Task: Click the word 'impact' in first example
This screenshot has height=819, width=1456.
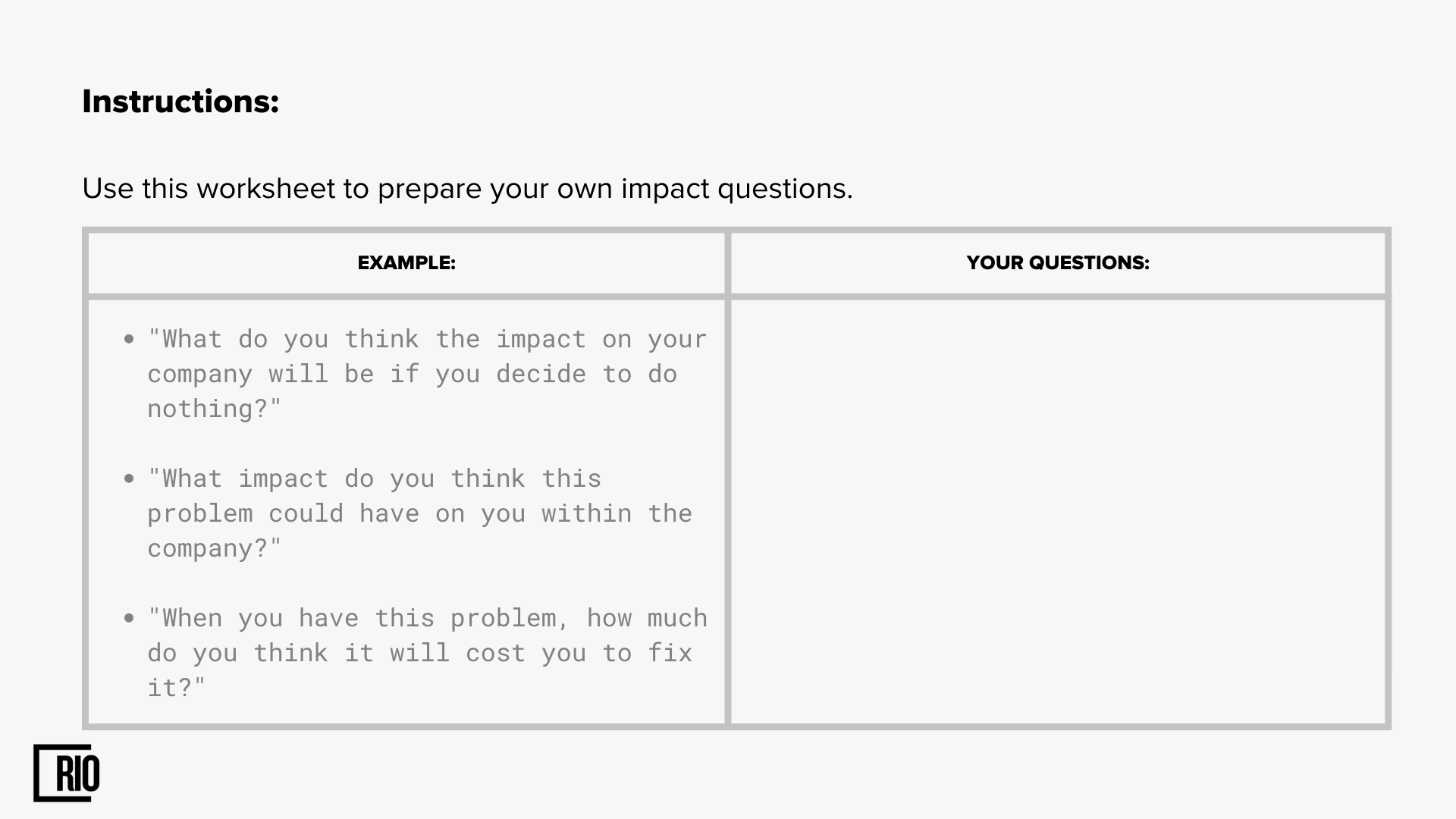Action: (541, 339)
